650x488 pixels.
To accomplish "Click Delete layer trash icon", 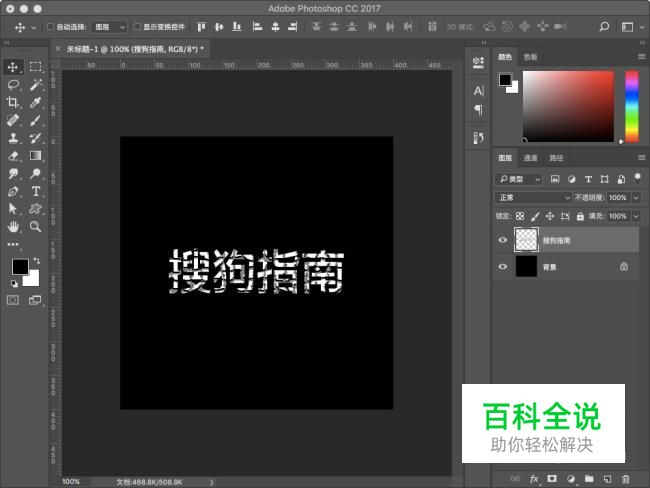I will [x=626, y=479].
